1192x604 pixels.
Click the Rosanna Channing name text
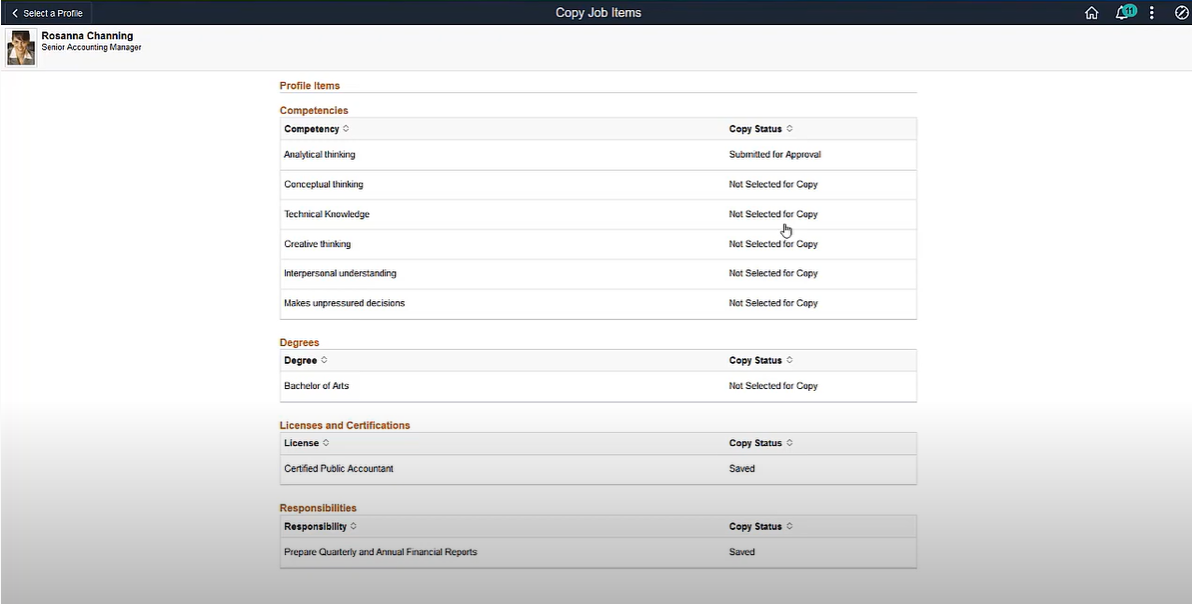87,36
